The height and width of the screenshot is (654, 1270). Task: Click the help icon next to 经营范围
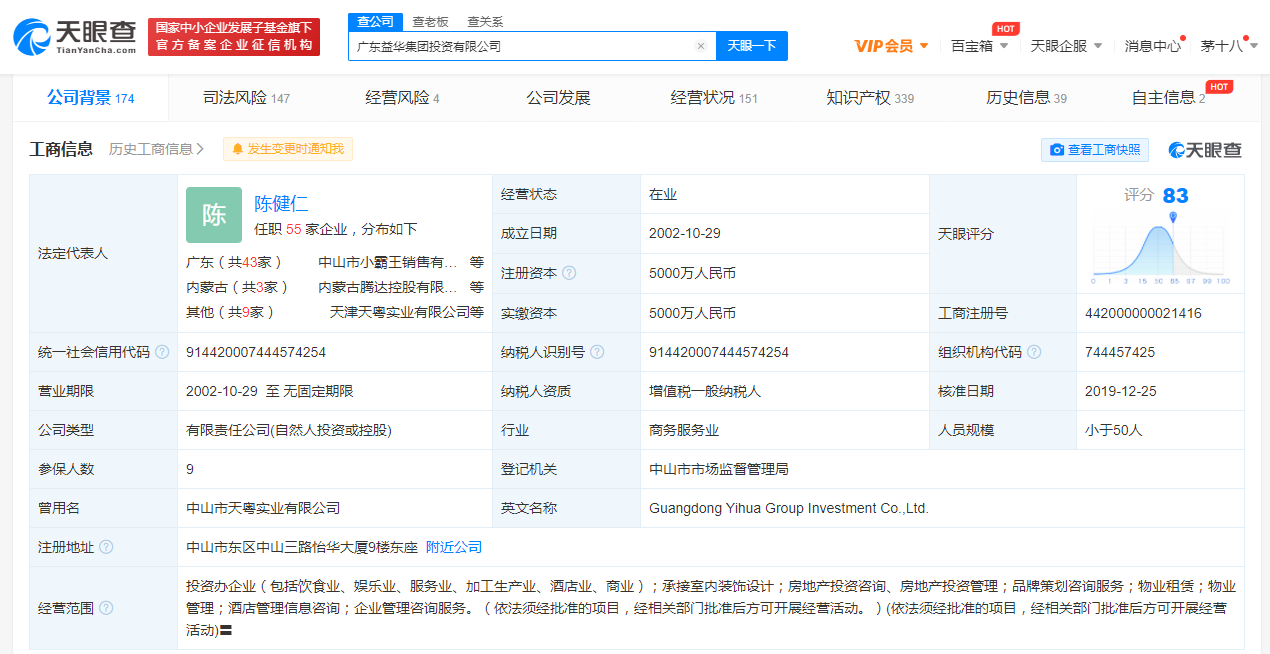(x=106, y=608)
